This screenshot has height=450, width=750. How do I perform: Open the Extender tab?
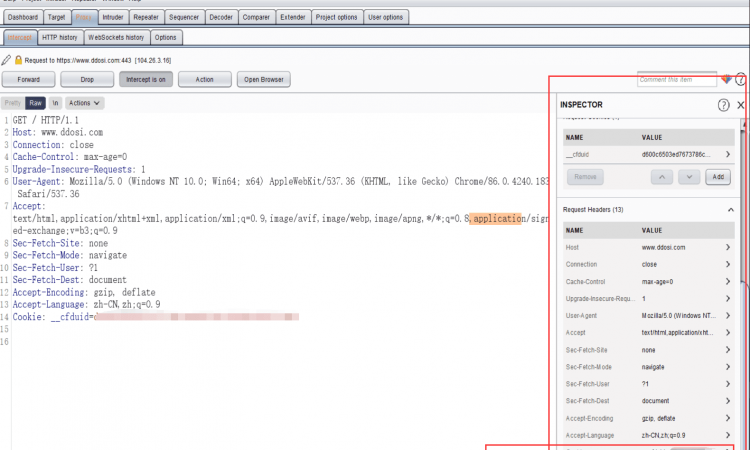pos(293,17)
